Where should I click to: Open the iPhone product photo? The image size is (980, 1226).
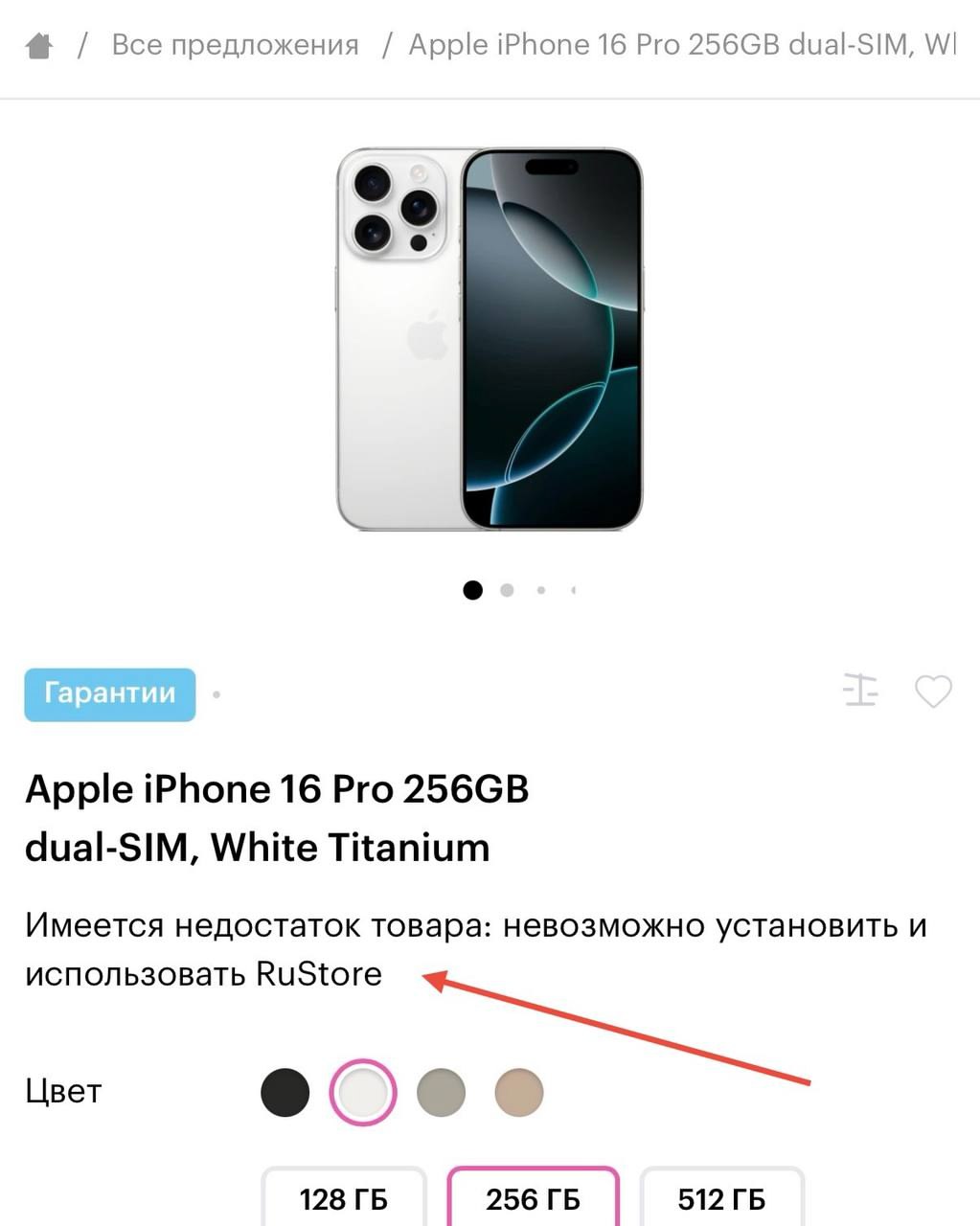tap(490, 339)
